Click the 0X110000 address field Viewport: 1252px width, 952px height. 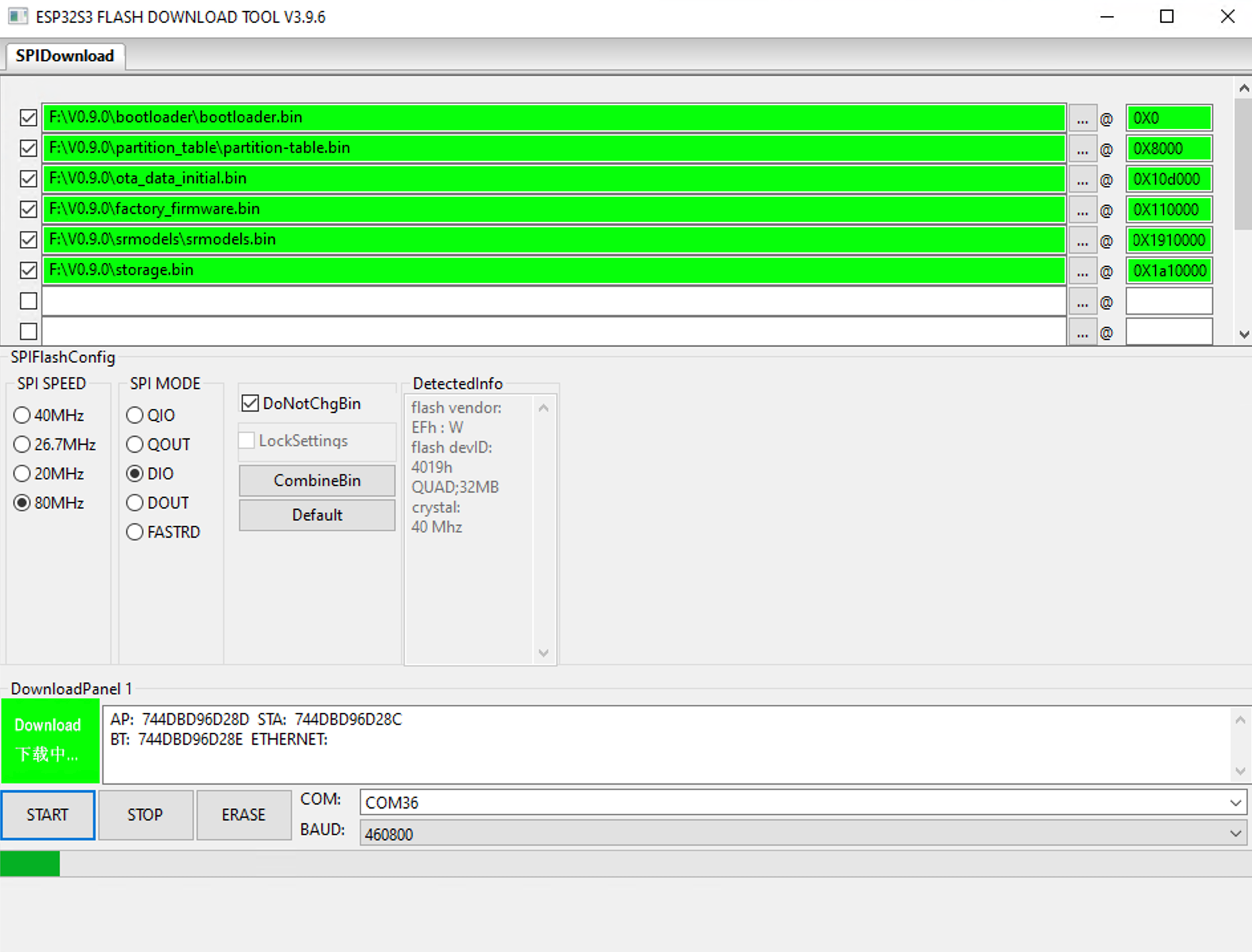coord(1169,210)
